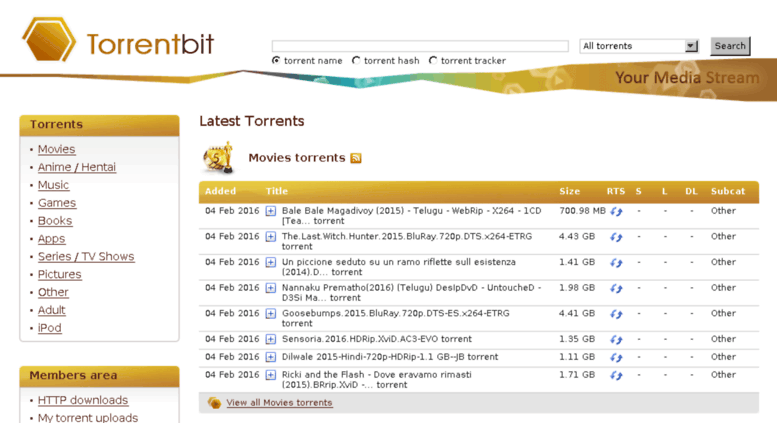Refresh tracker stats for The.Last.Witch.Hunter
777x423 pixels.
pyautogui.click(x=616, y=237)
